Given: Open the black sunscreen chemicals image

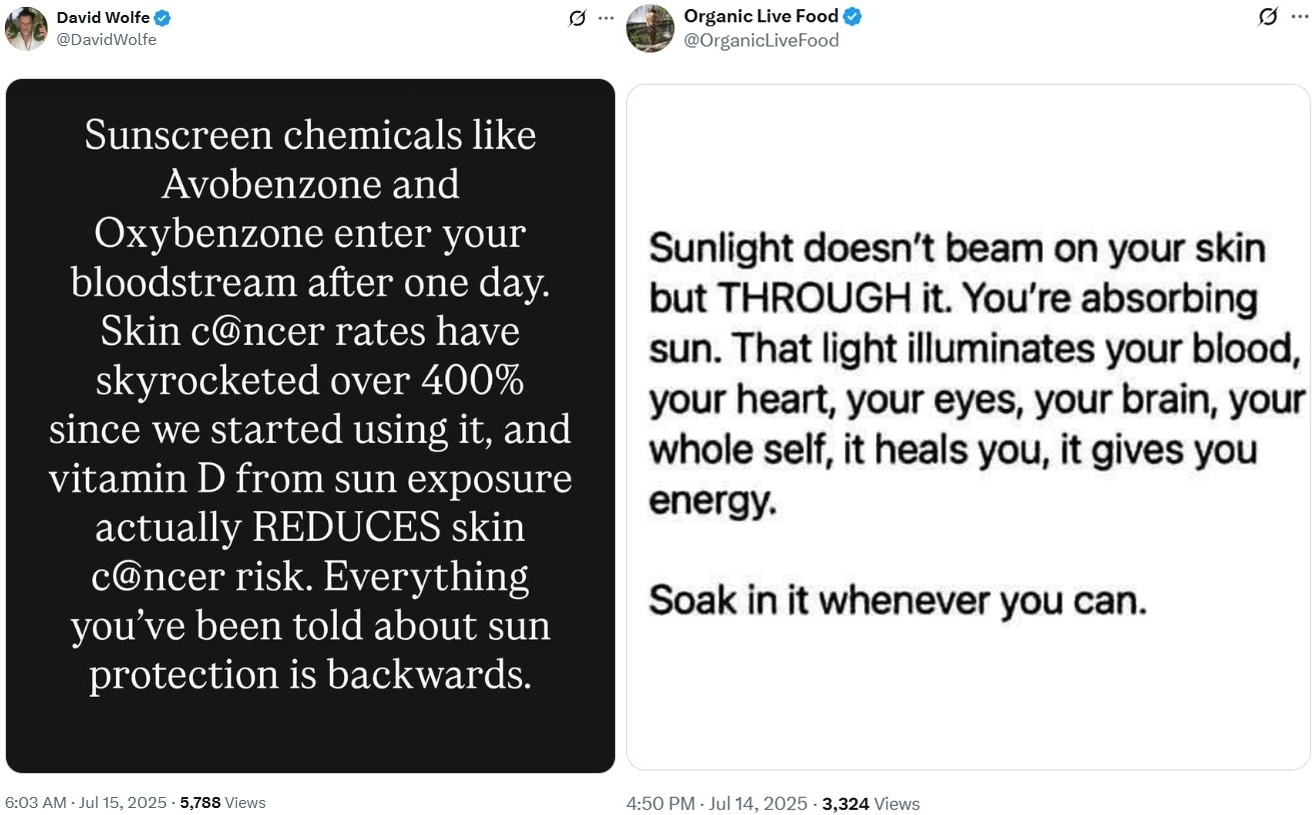Looking at the screenshot, I should (x=310, y=426).
